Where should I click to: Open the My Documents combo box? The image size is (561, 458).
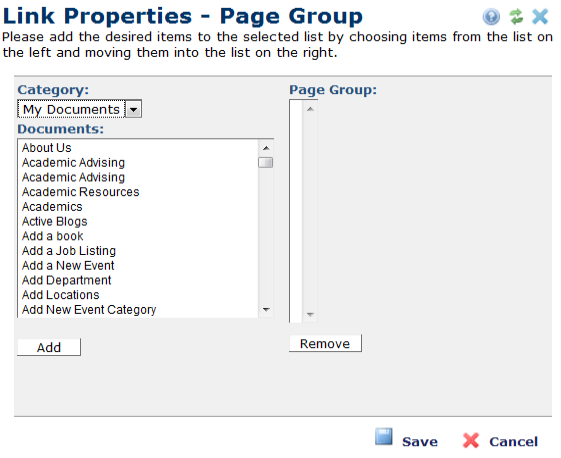79,109
